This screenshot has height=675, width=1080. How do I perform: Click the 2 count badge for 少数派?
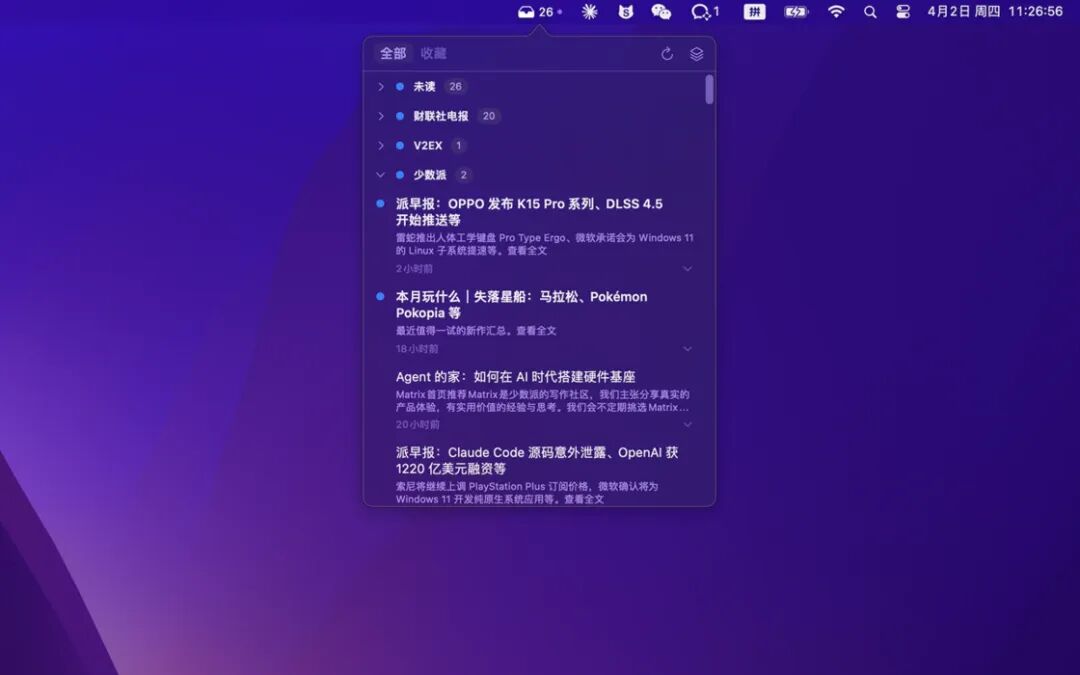464,175
